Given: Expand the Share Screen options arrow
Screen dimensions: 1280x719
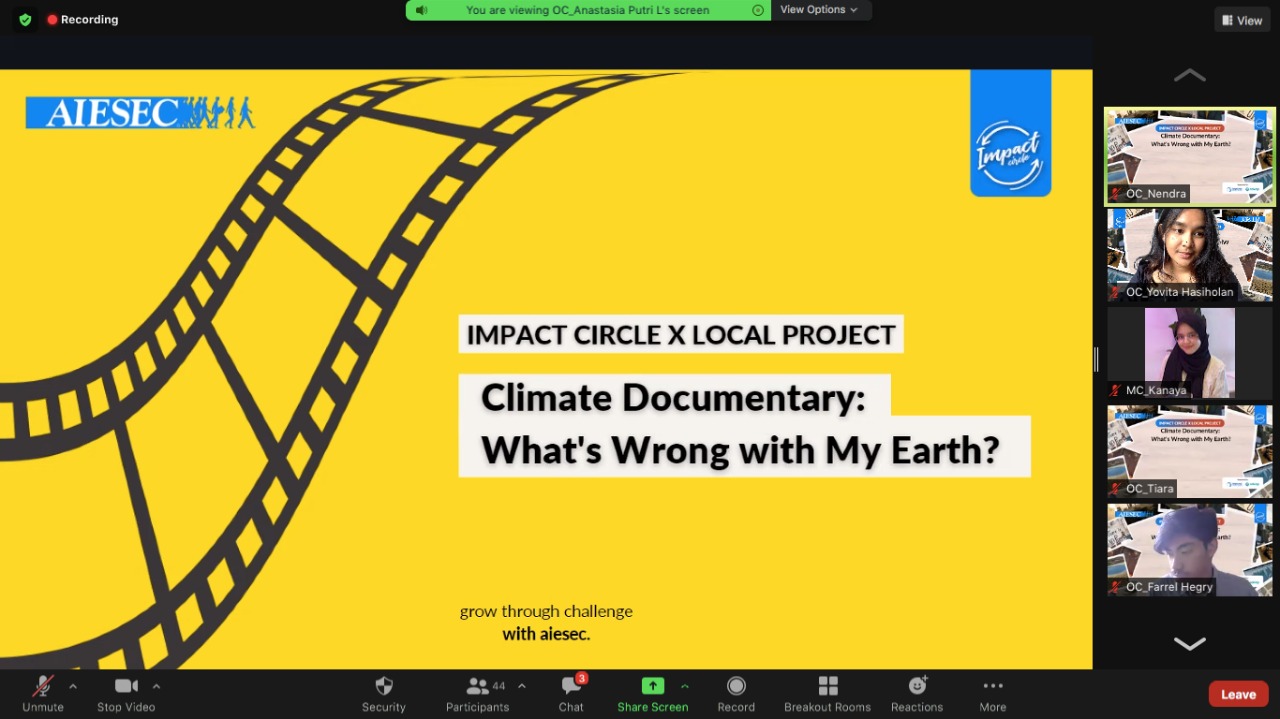Looking at the screenshot, I should [685, 686].
